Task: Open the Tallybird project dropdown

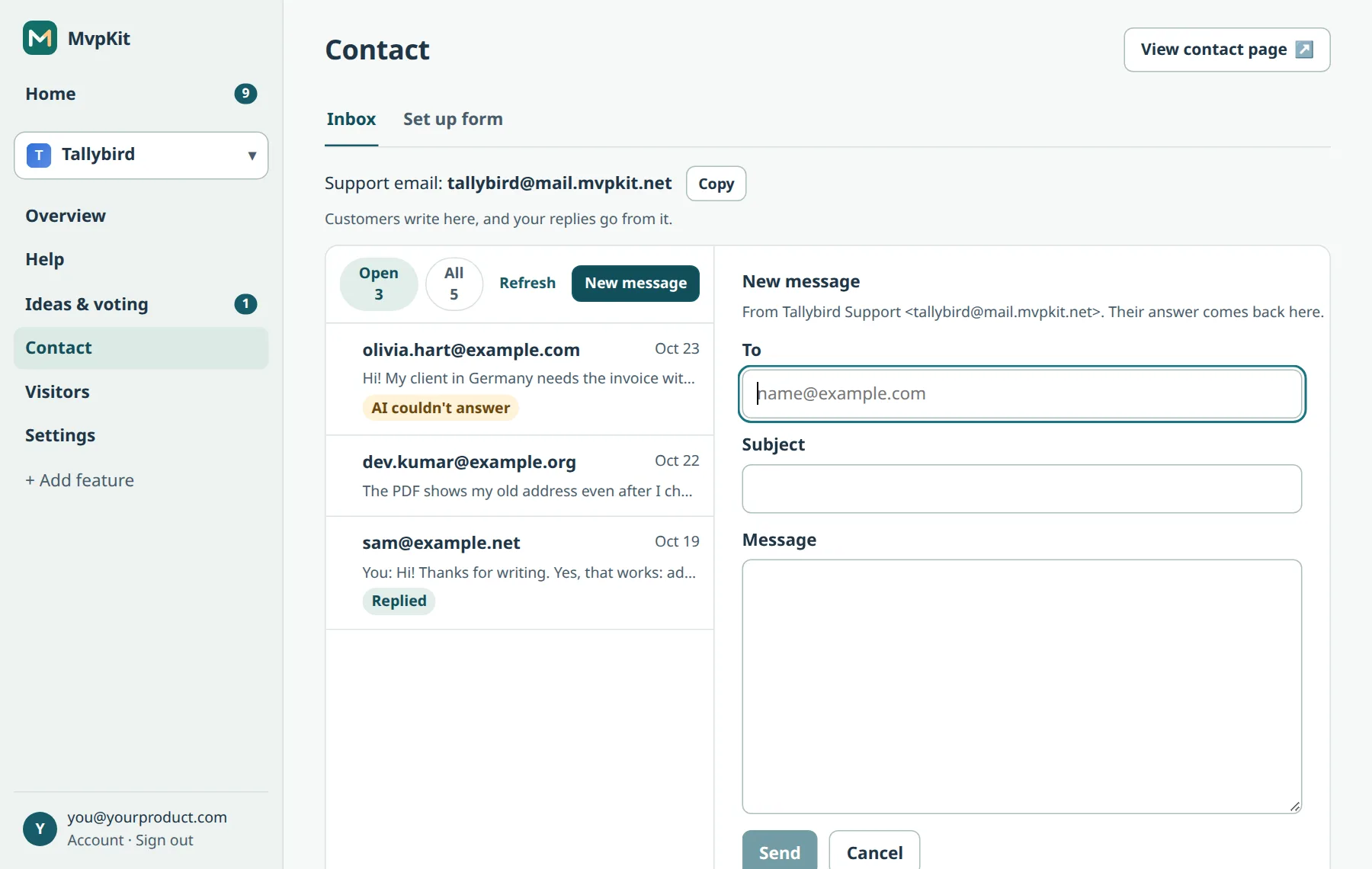Action: [x=141, y=156]
